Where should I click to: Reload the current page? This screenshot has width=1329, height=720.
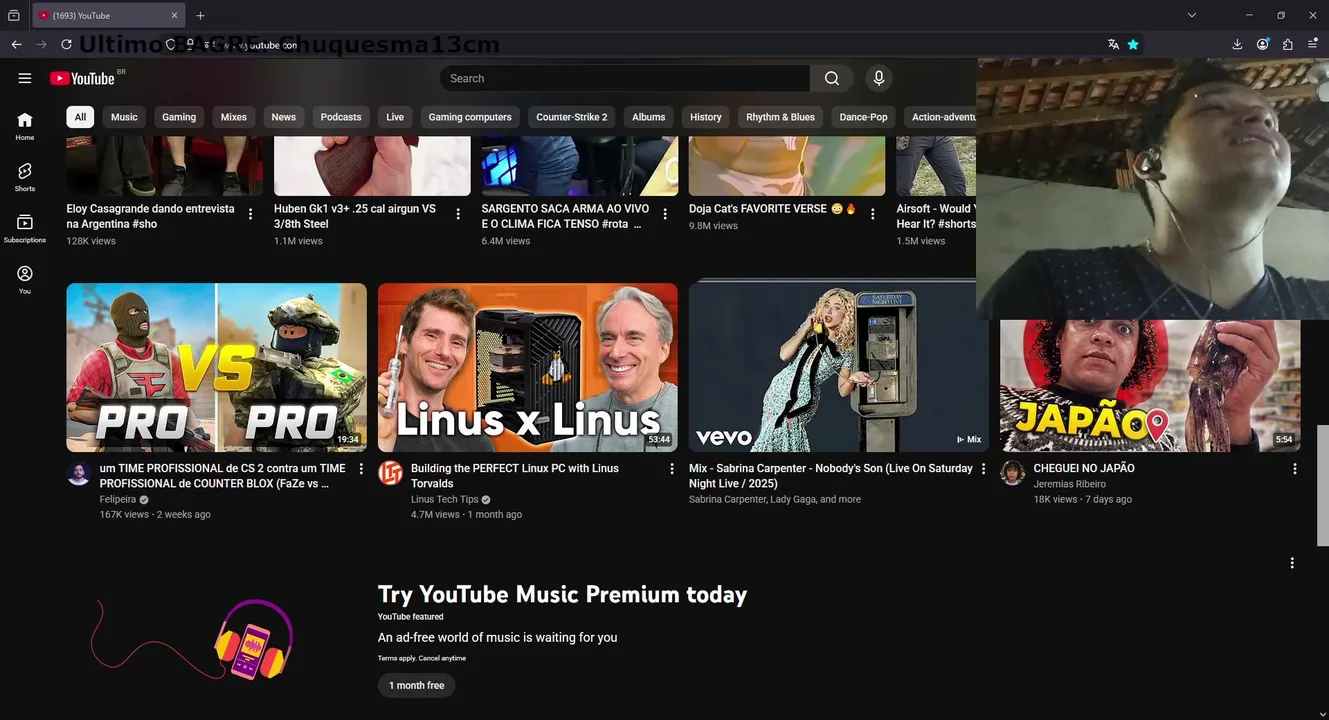(66, 44)
